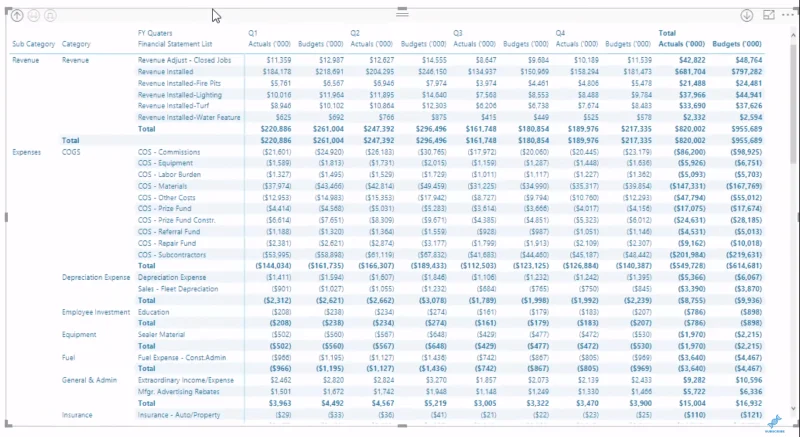Click Revenue Installed-Fire Pits row label

(179, 83)
